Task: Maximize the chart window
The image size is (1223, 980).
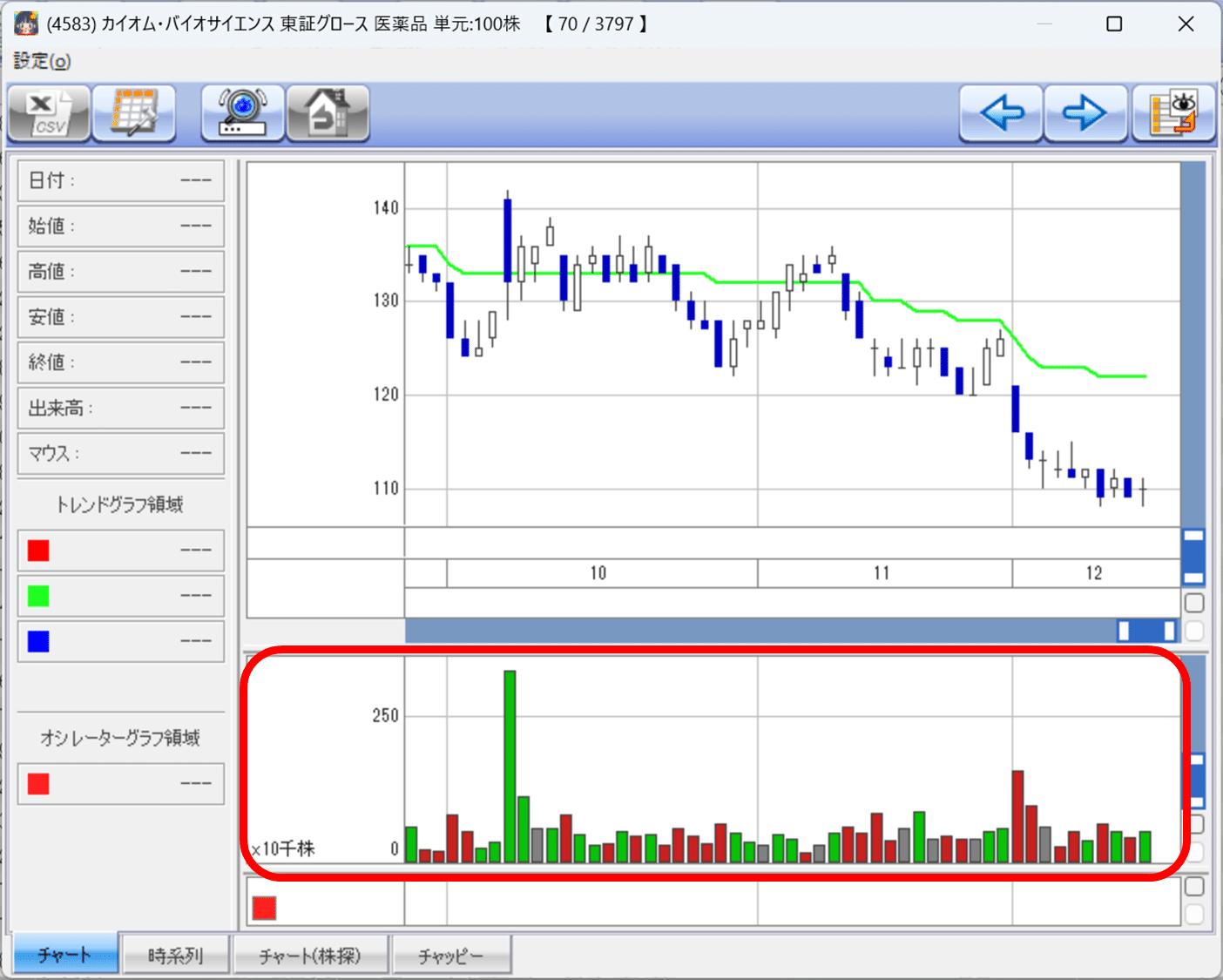Action: [x=1114, y=24]
